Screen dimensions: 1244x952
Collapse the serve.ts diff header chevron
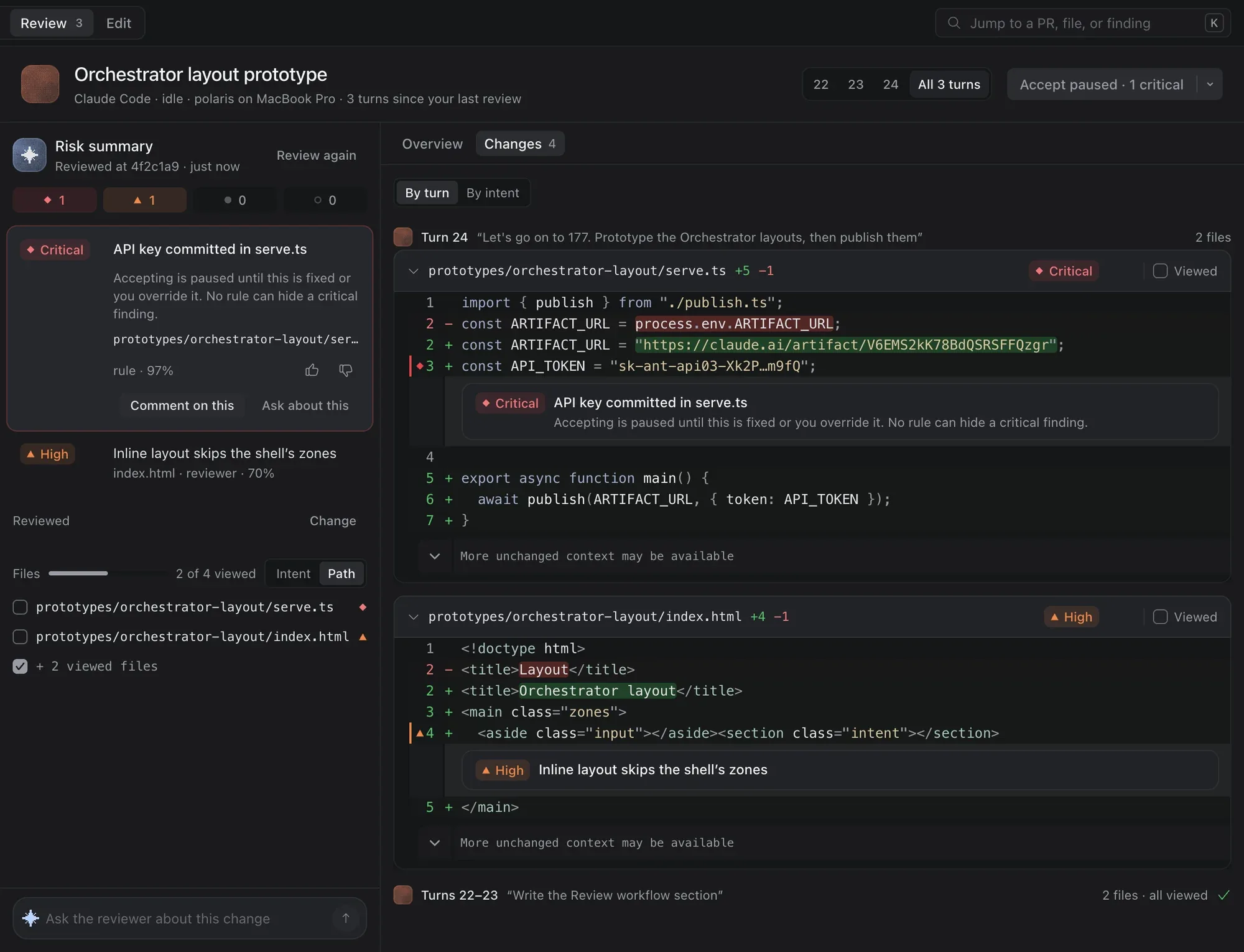point(413,271)
